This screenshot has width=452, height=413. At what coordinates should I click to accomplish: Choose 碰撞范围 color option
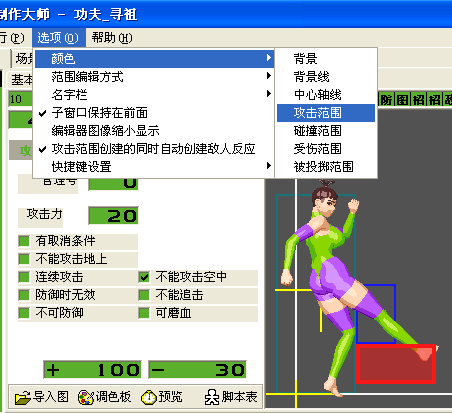pos(326,131)
